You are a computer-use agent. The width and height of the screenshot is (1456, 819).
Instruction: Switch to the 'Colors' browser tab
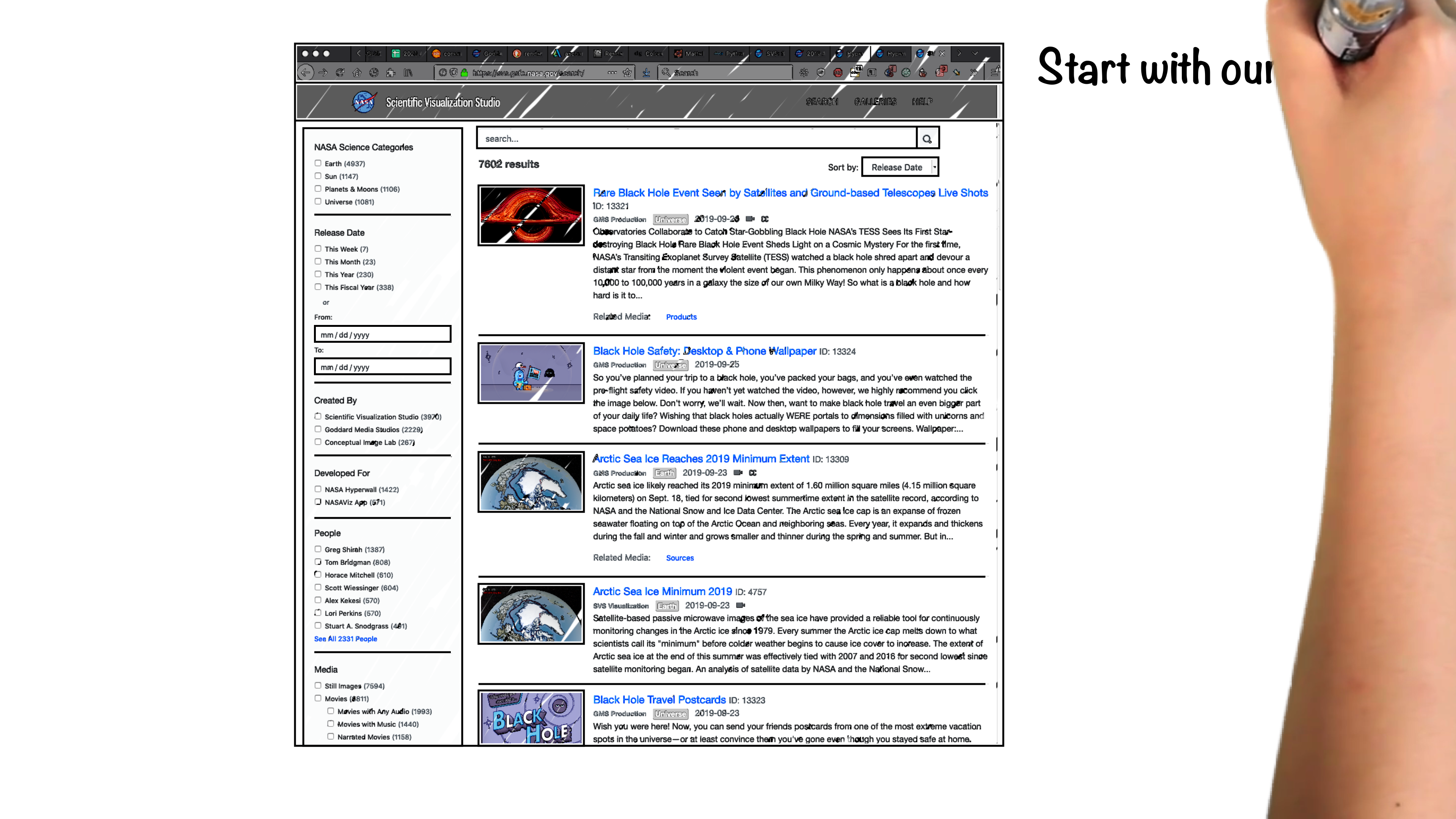click(648, 53)
